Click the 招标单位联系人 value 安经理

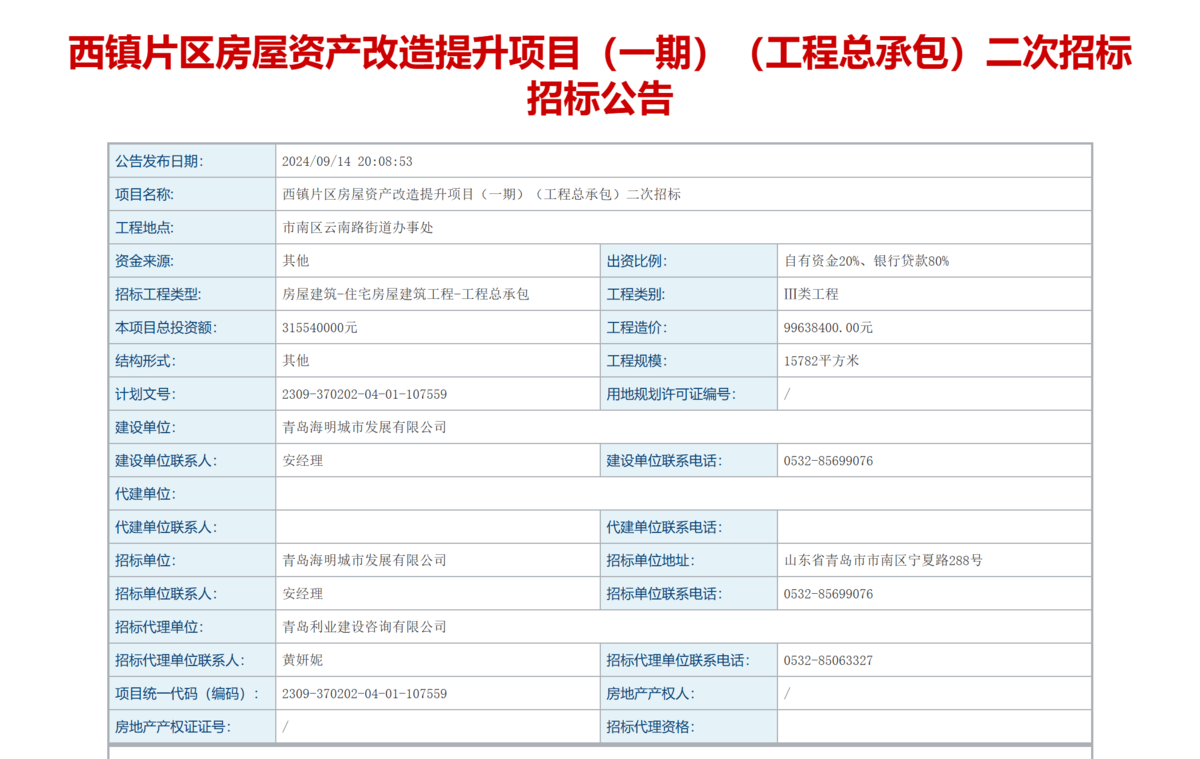pyautogui.click(x=303, y=594)
